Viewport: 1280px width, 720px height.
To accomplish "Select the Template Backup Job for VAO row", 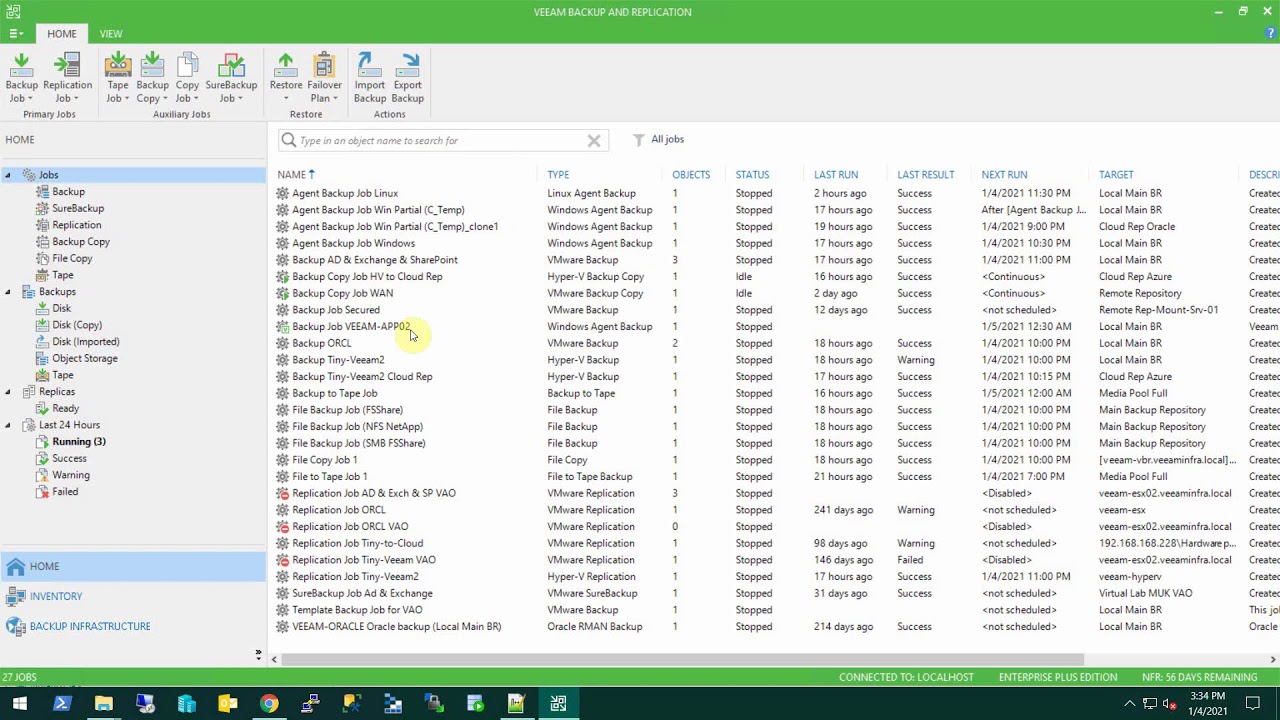I will [x=775, y=610].
